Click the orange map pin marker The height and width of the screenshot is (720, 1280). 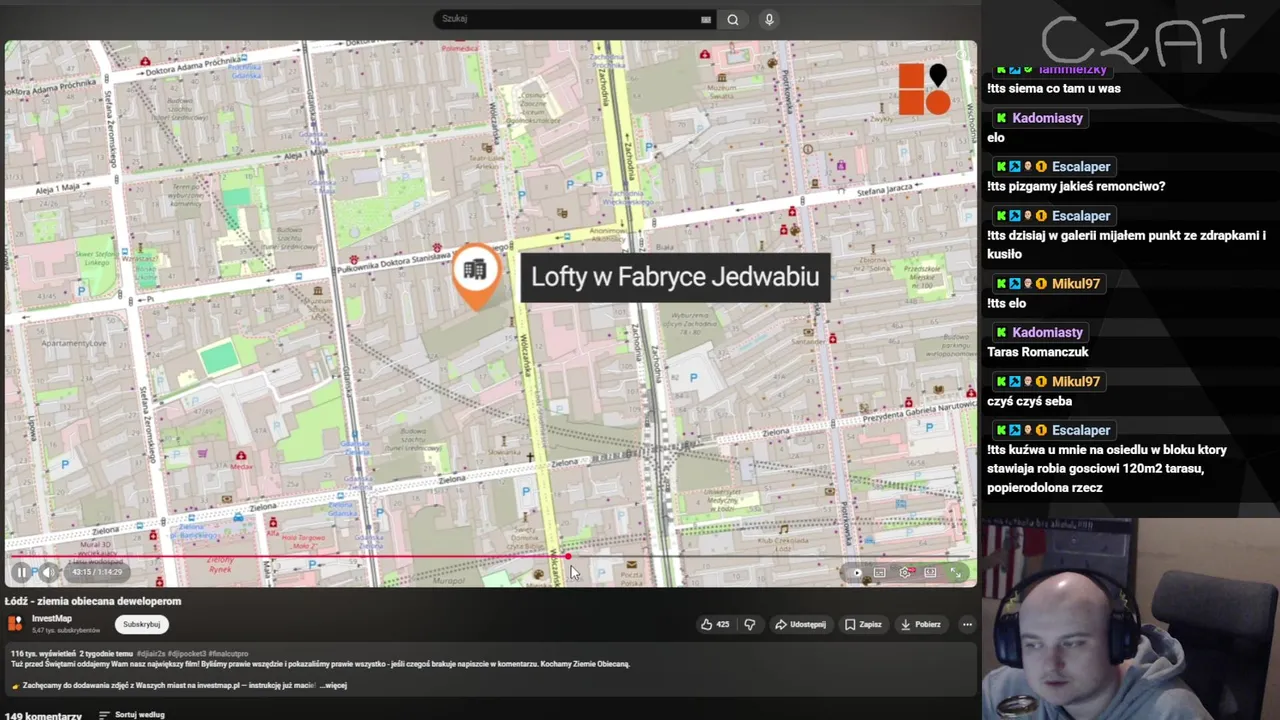[x=476, y=276]
